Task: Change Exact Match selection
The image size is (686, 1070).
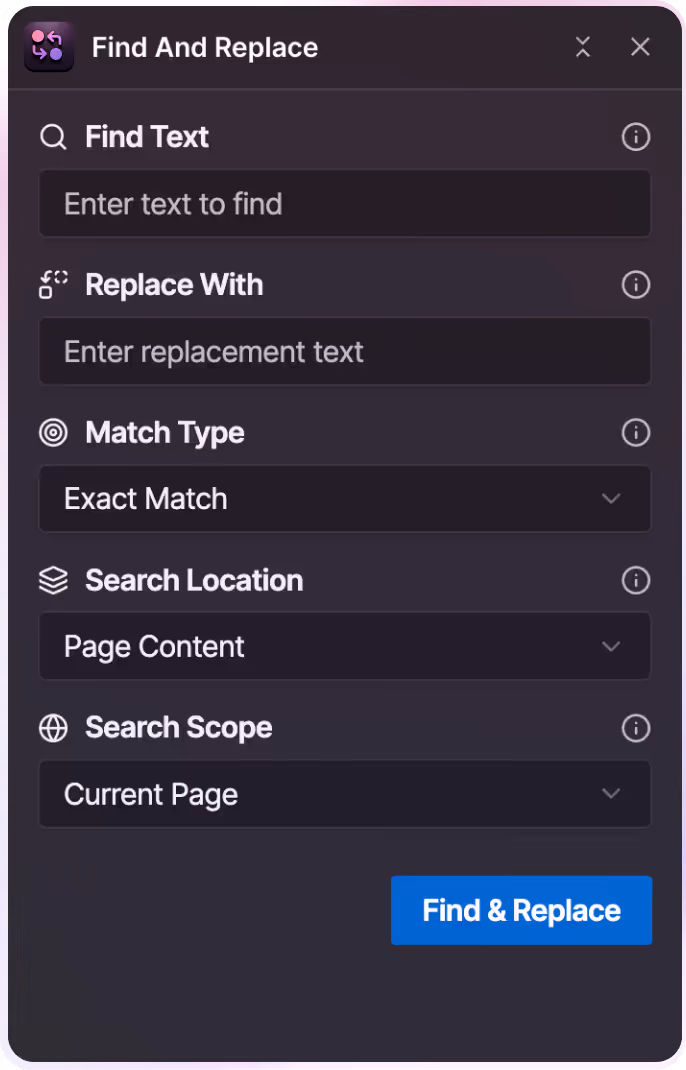Action: 345,499
